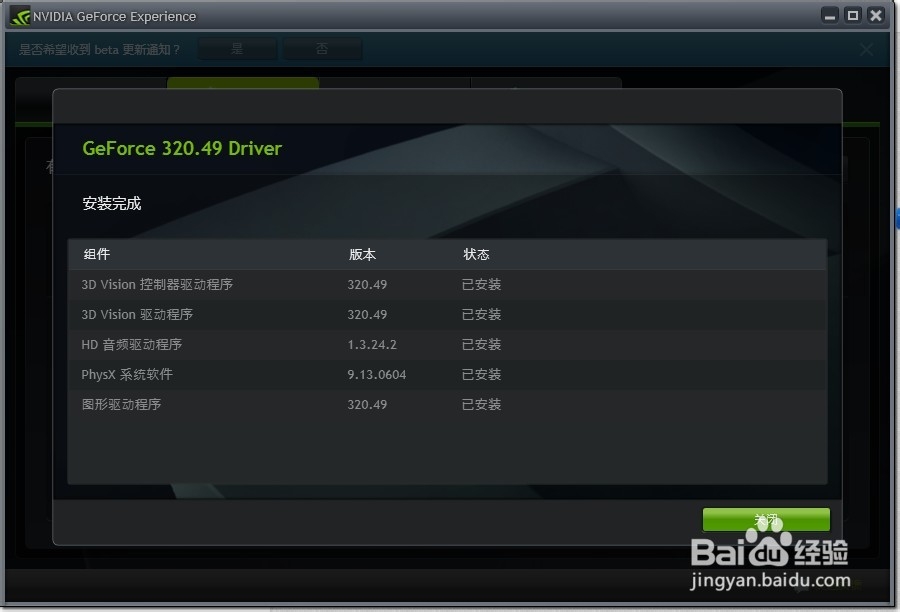Click 已安装 status of HD audio row
Image resolution: width=900 pixels, height=612 pixels.
[482, 344]
